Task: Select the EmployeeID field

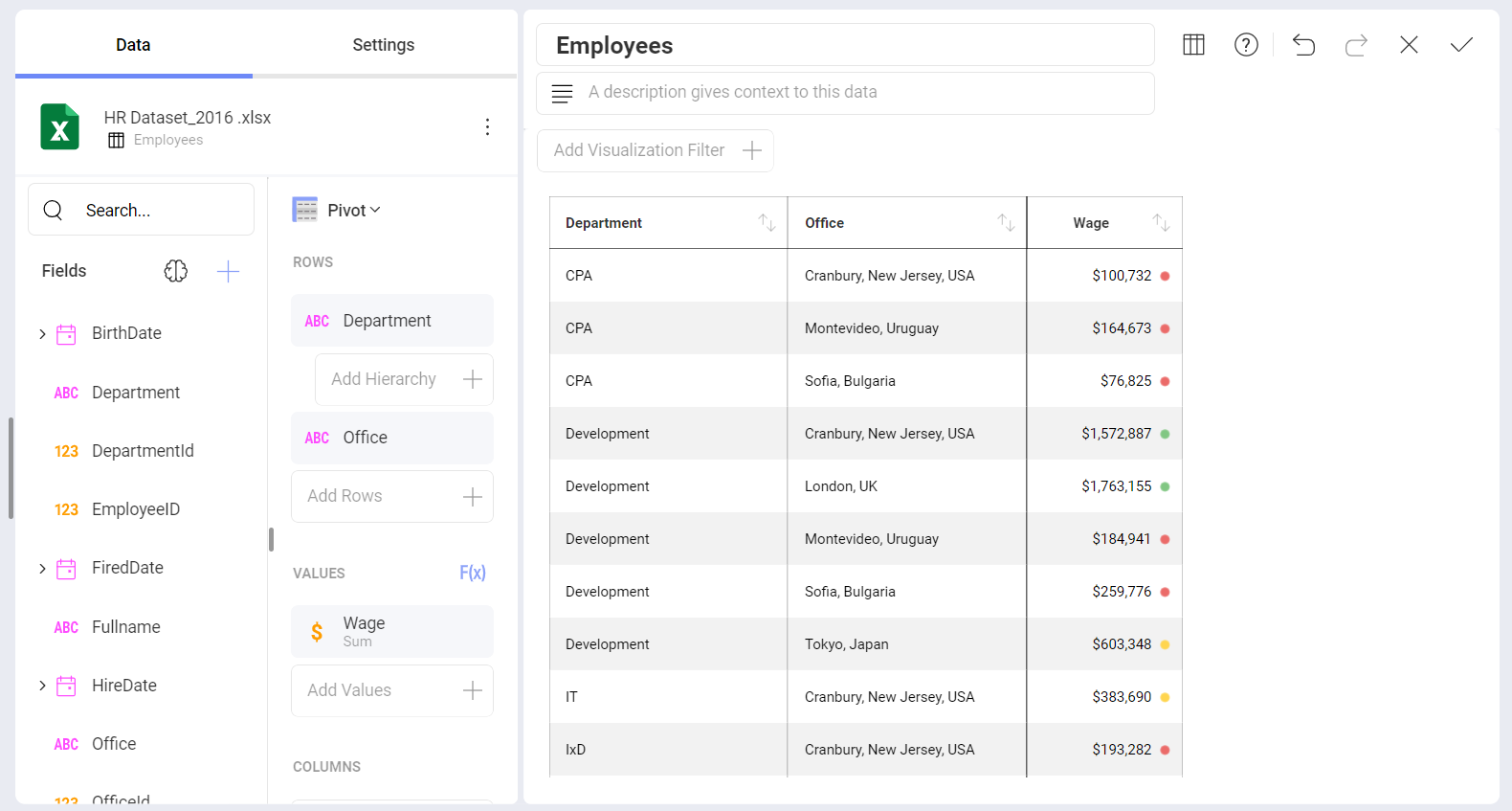Action: coord(136,509)
